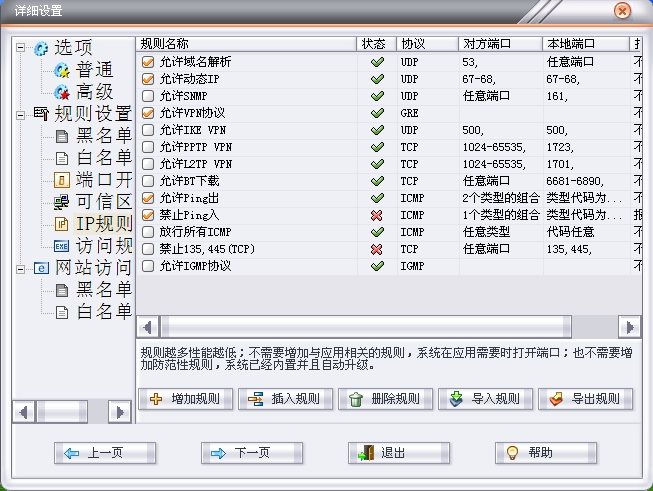The image size is (653, 491).
Task: Click the rule list horizontal scrollbar thumb
Action: tap(366, 327)
